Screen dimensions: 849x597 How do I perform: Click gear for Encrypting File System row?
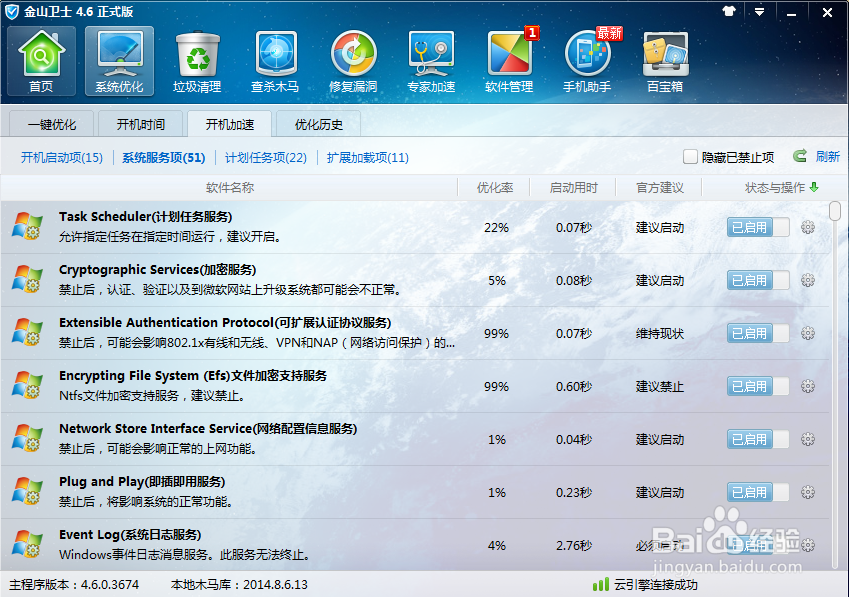[x=808, y=386]
